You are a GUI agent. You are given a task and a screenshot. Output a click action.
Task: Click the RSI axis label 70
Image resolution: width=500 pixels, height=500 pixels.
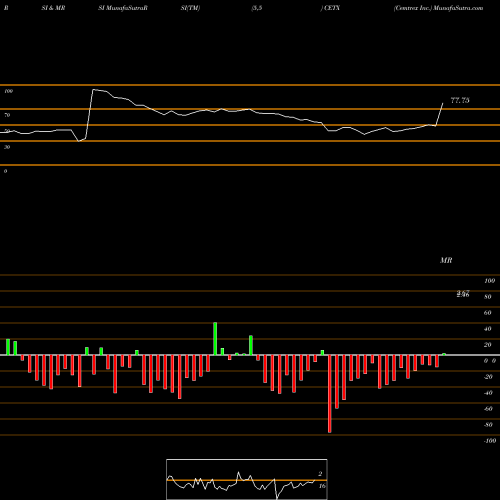pyautogui.click(x=7, y=115)
